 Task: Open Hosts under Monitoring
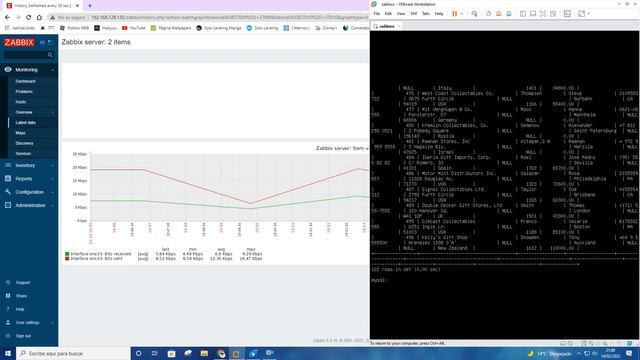(x=21, y=102)
